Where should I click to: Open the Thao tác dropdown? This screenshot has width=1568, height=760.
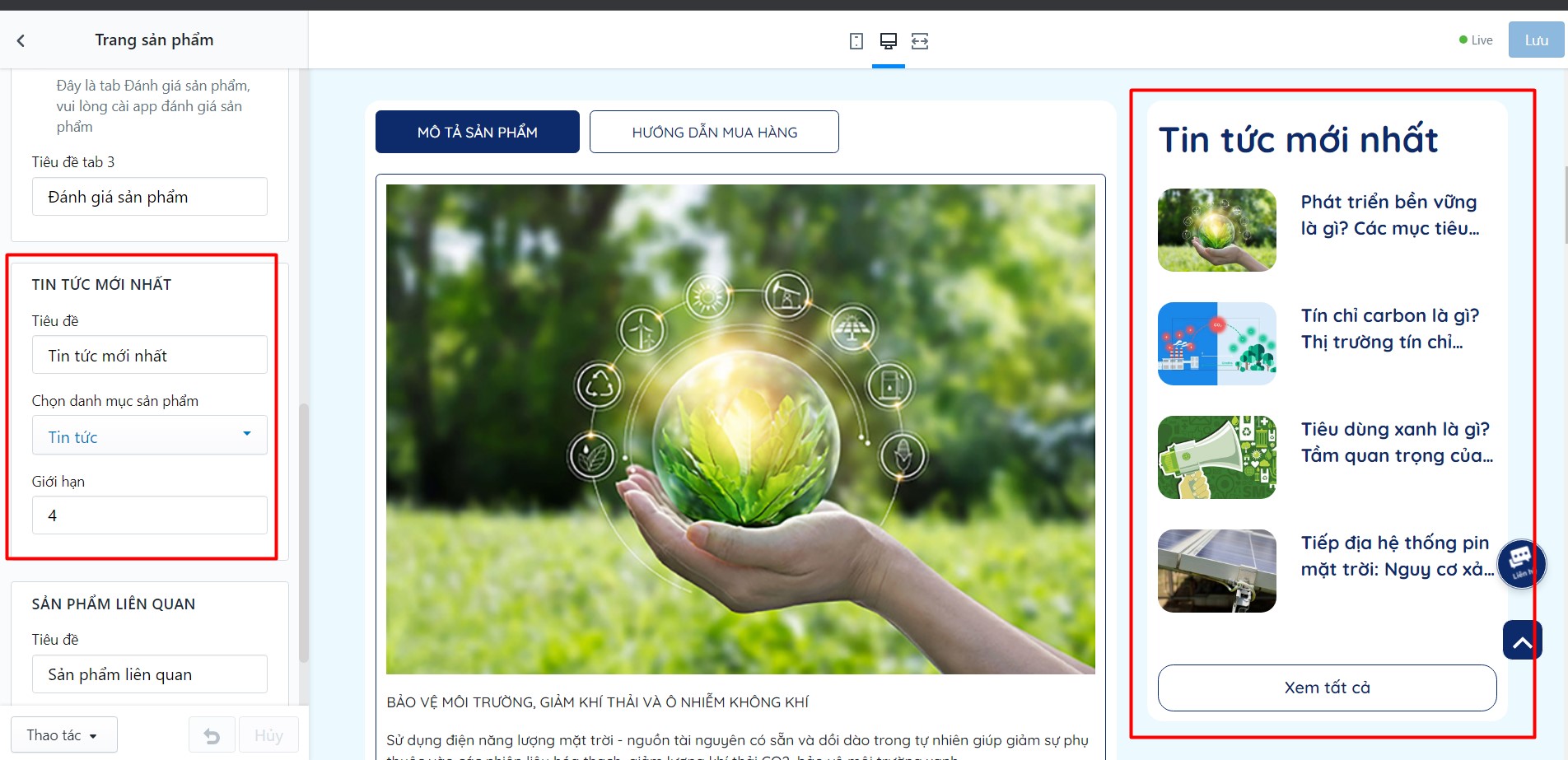click(x=63, y=734)
